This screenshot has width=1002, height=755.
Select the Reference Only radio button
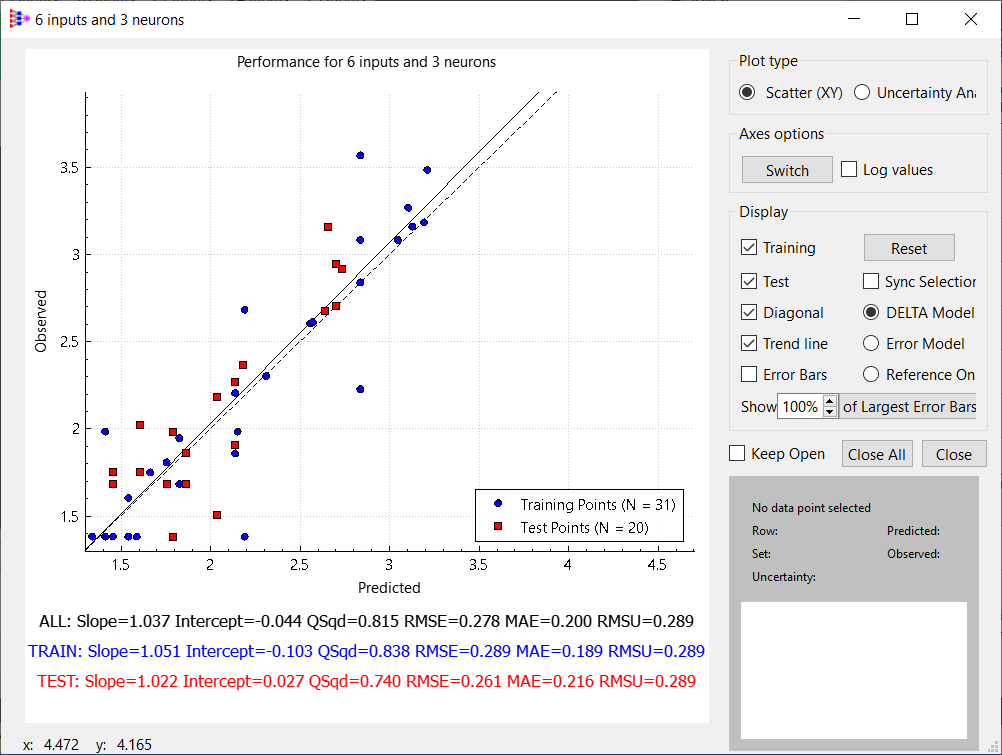tap(871, 374)
